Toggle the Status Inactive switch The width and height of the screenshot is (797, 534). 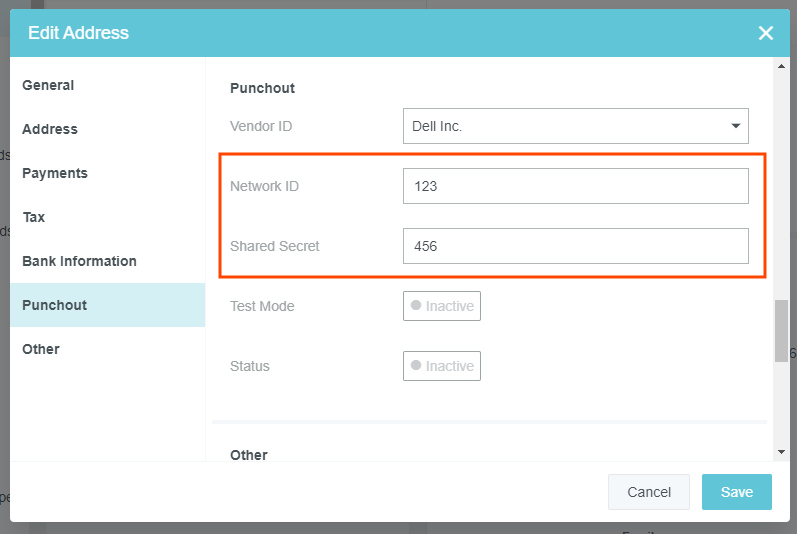pos(442,366)
